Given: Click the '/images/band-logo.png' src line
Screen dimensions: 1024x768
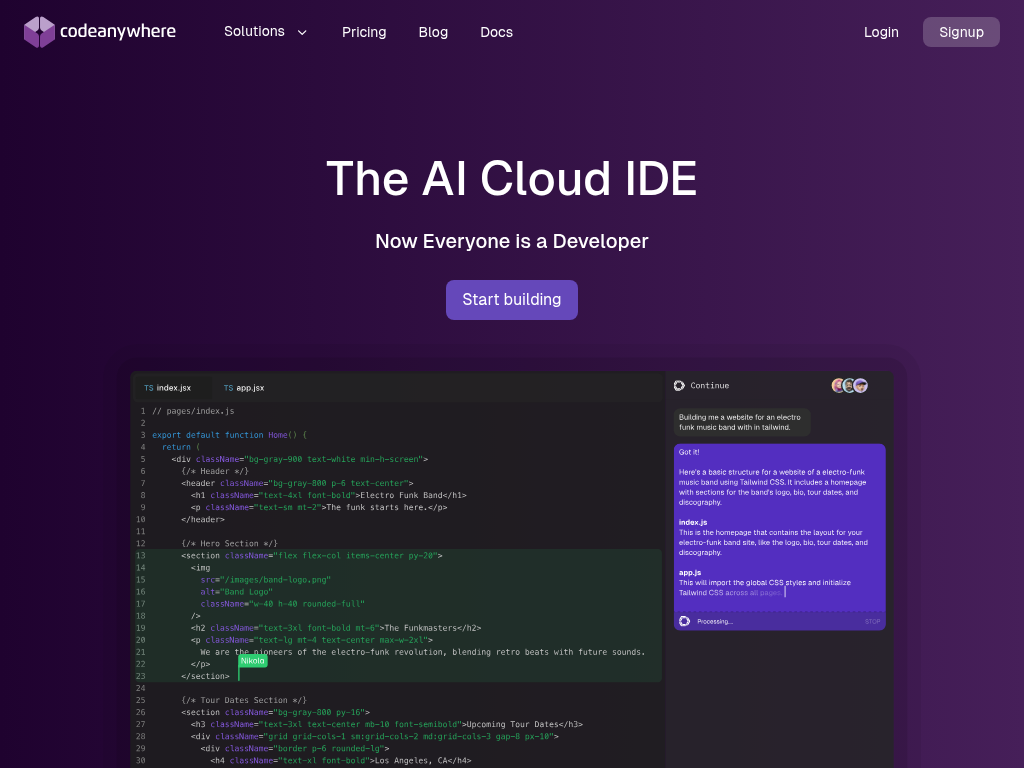Looking at the screenshot, I should (x=265, y=580).
